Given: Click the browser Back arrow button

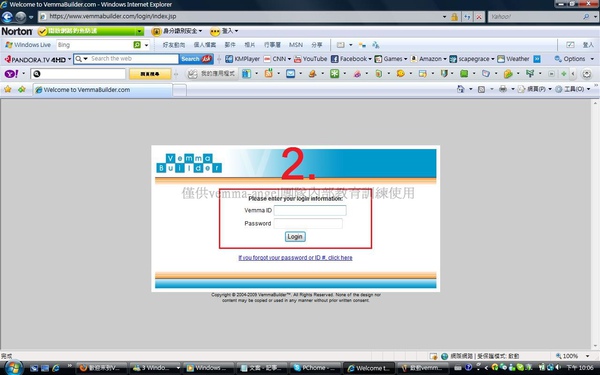Looking at the screenshot, I should pyautogui.click(x=7, y=16).
